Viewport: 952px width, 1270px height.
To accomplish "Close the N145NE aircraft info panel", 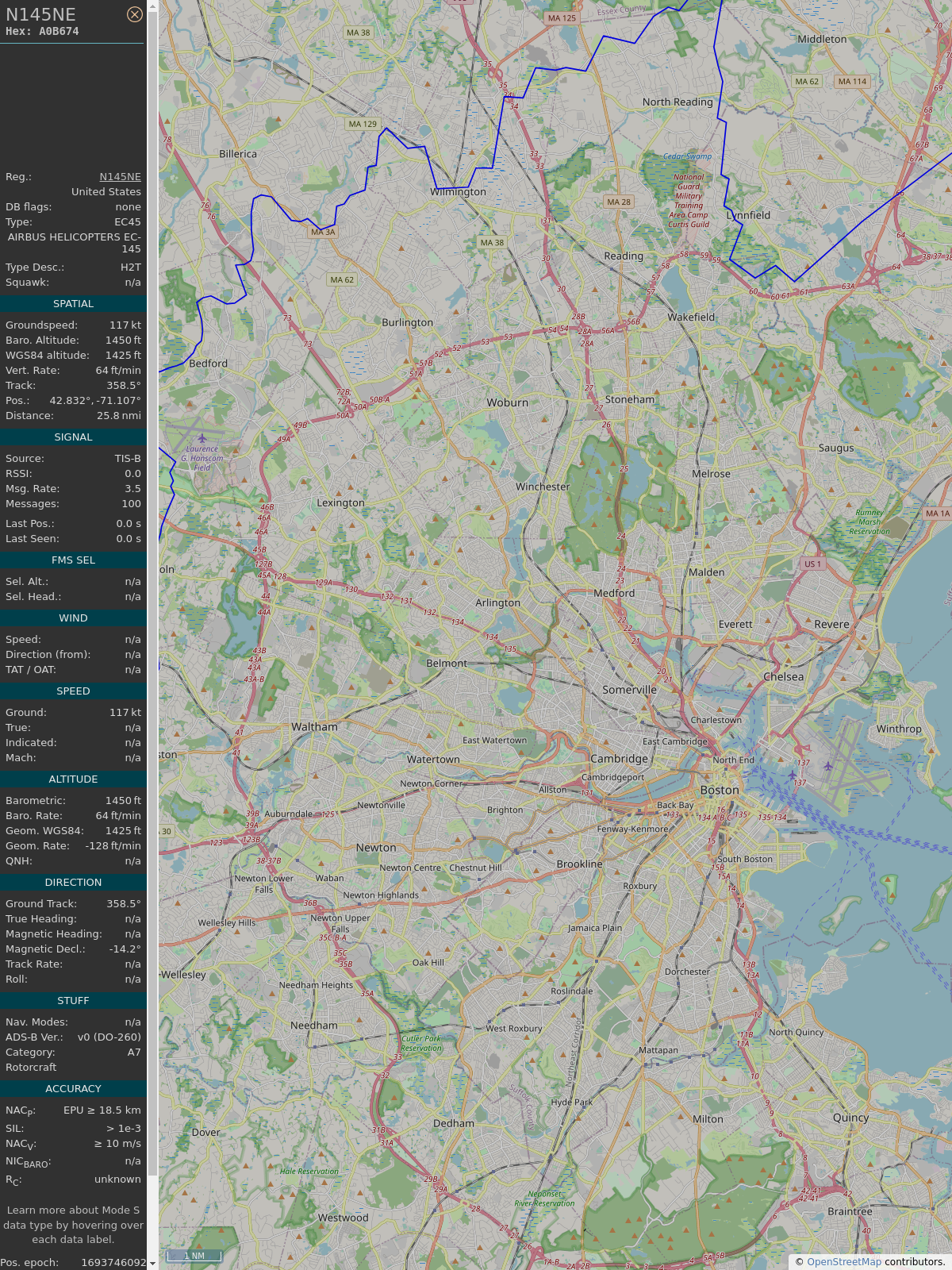I will (135, 14).
